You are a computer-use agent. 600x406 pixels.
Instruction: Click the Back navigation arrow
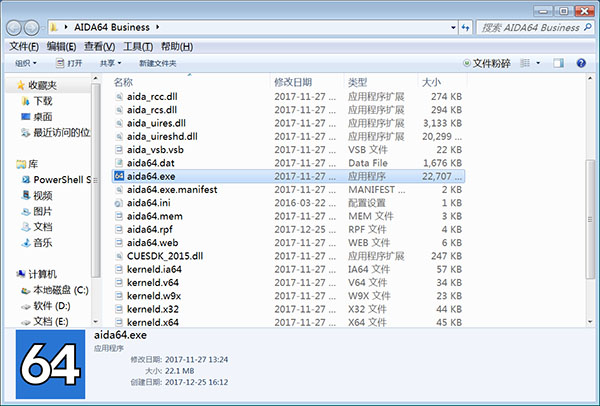coord(14,28)
